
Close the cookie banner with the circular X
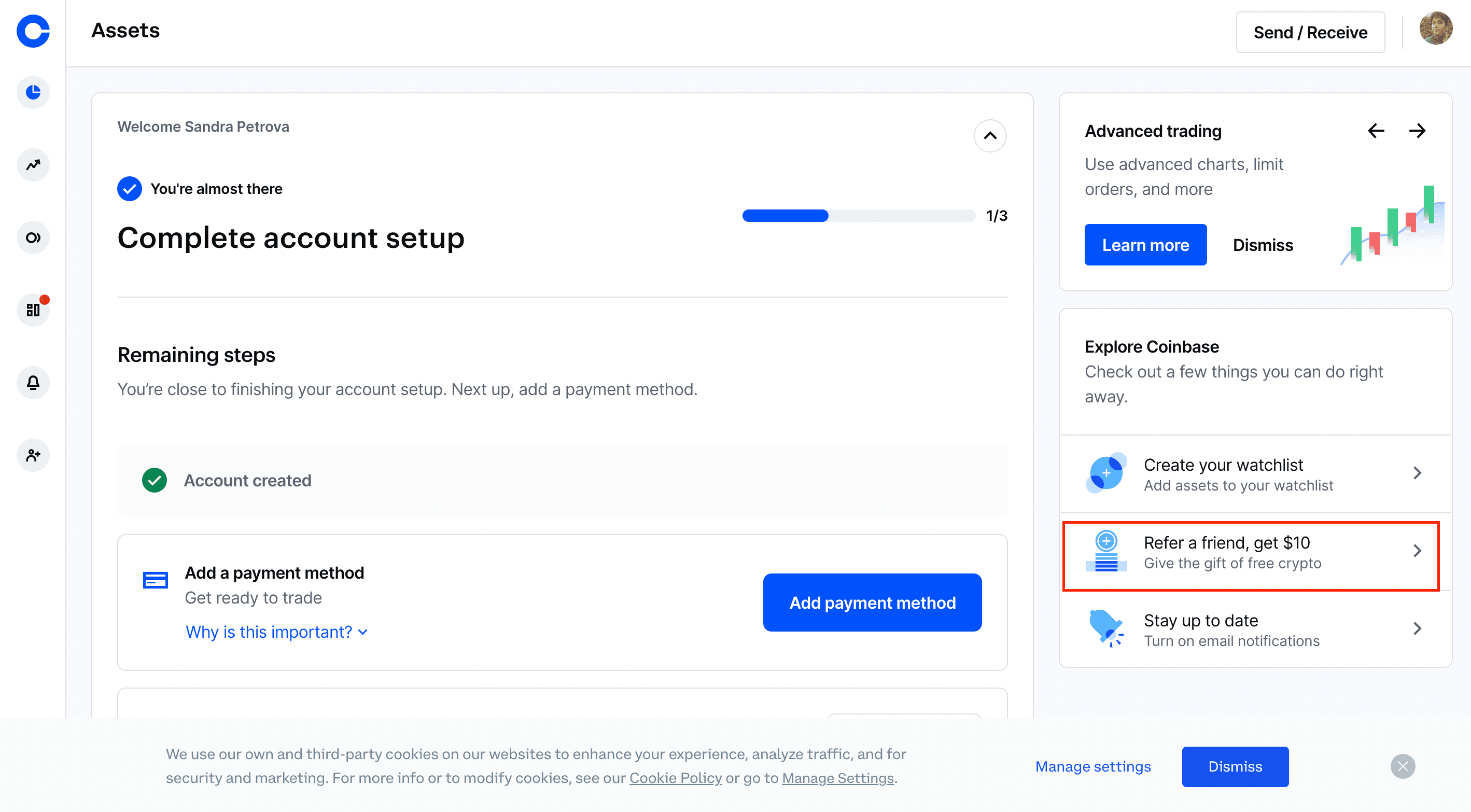tap(1404, 766)
